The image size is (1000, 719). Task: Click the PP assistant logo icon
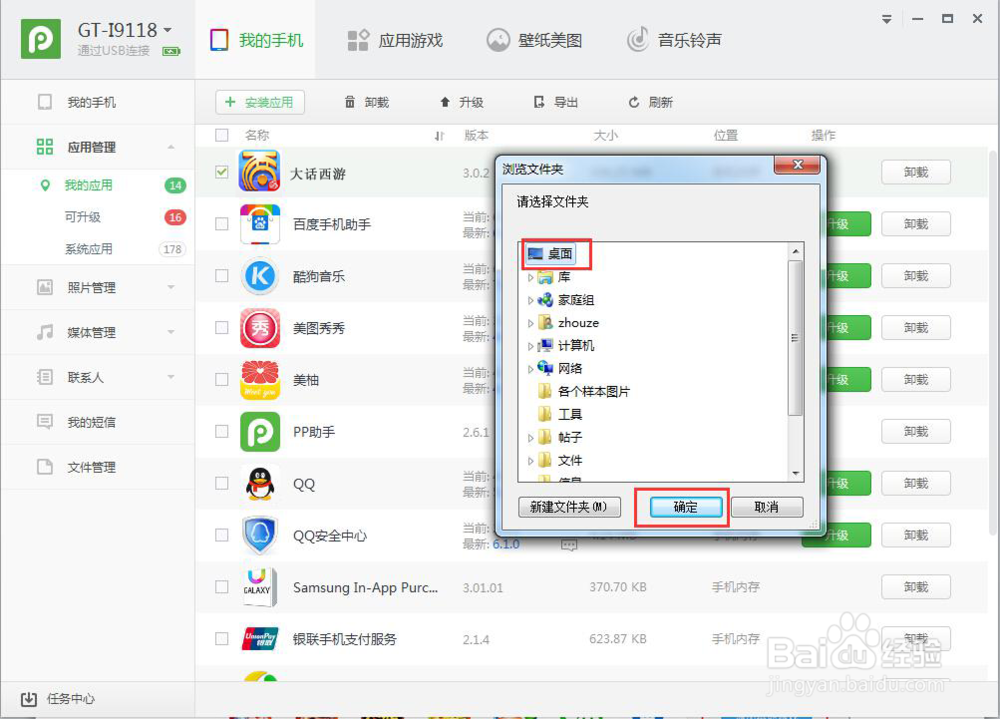pyautogui.click(x=41, y=39)
